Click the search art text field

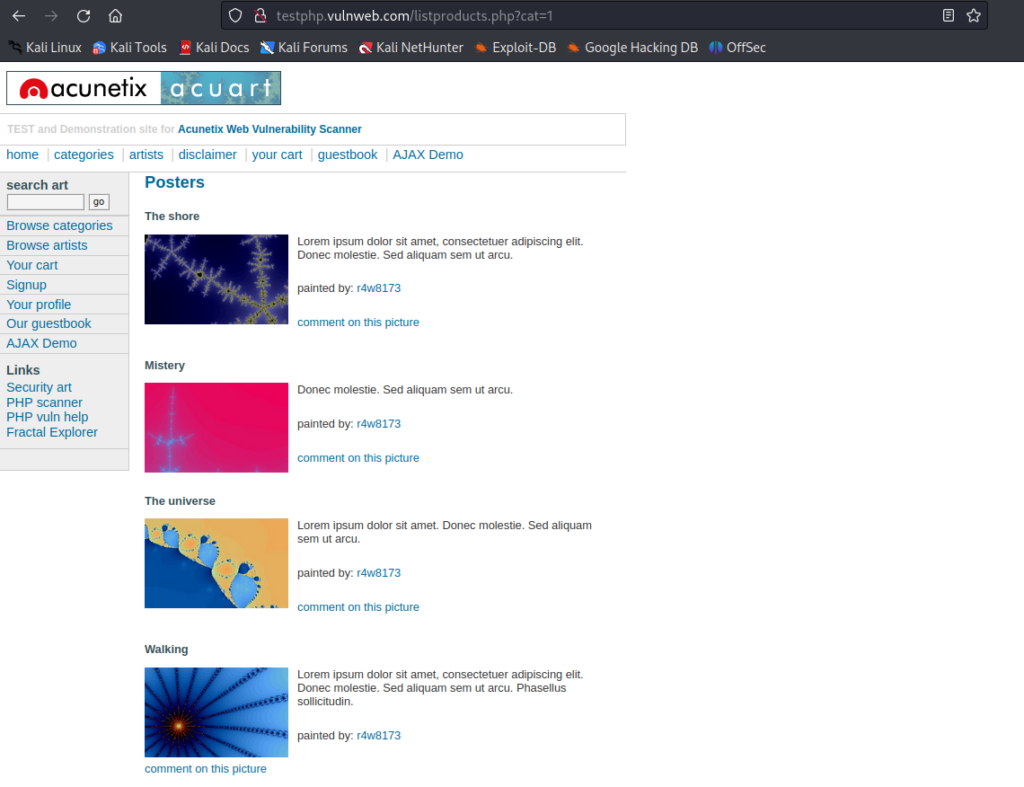click(46, 202)
